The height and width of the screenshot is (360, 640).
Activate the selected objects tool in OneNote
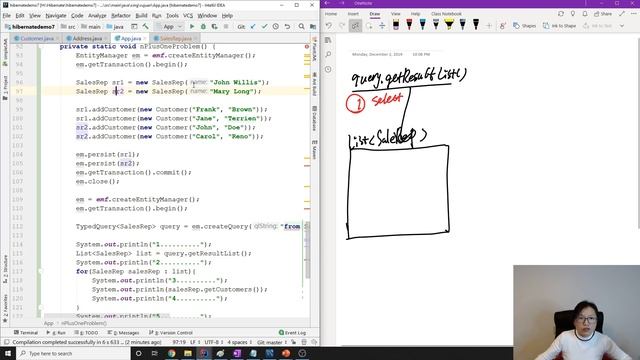[x=356, y=26]
